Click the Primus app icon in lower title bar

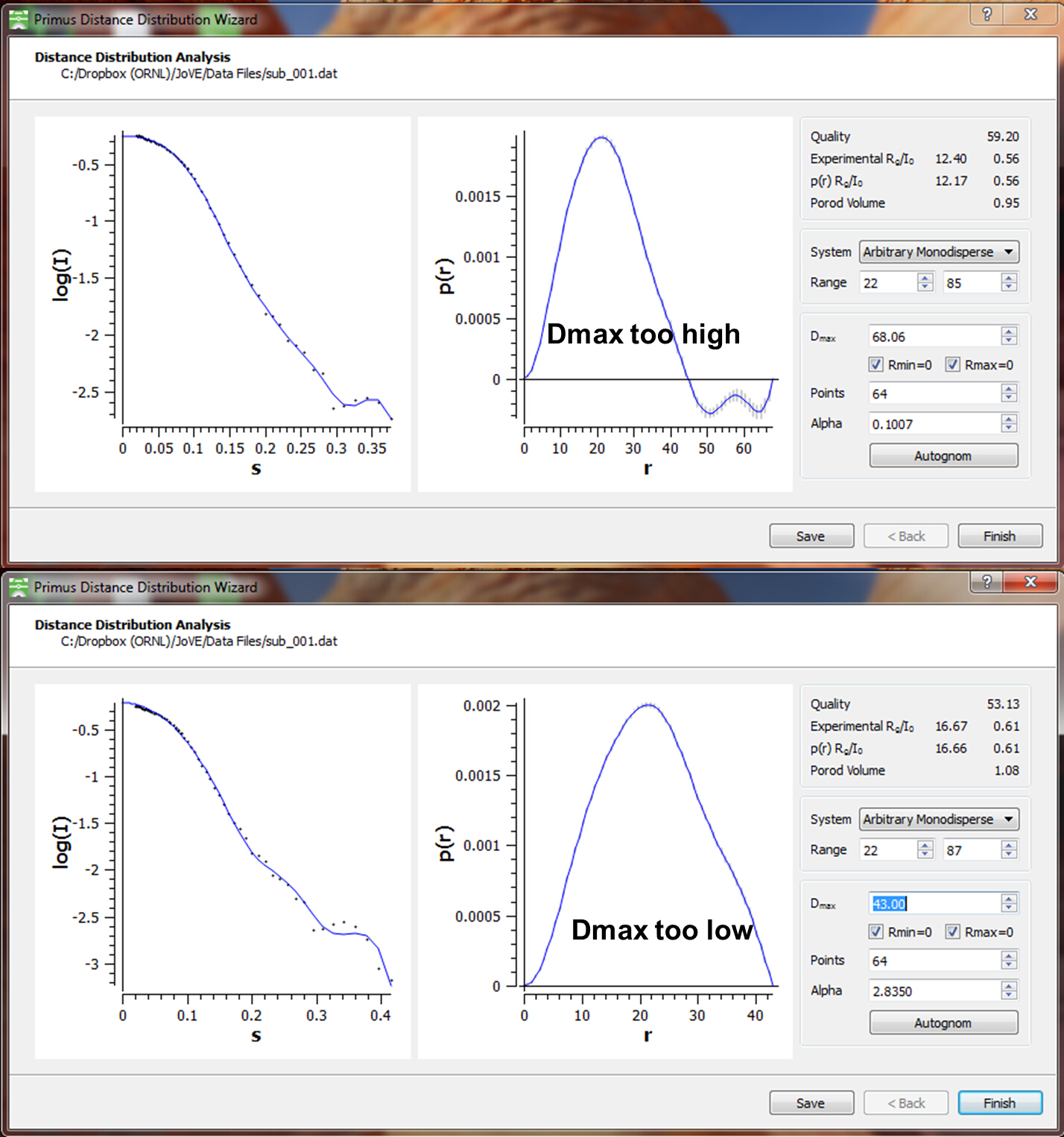click(19, 587)
